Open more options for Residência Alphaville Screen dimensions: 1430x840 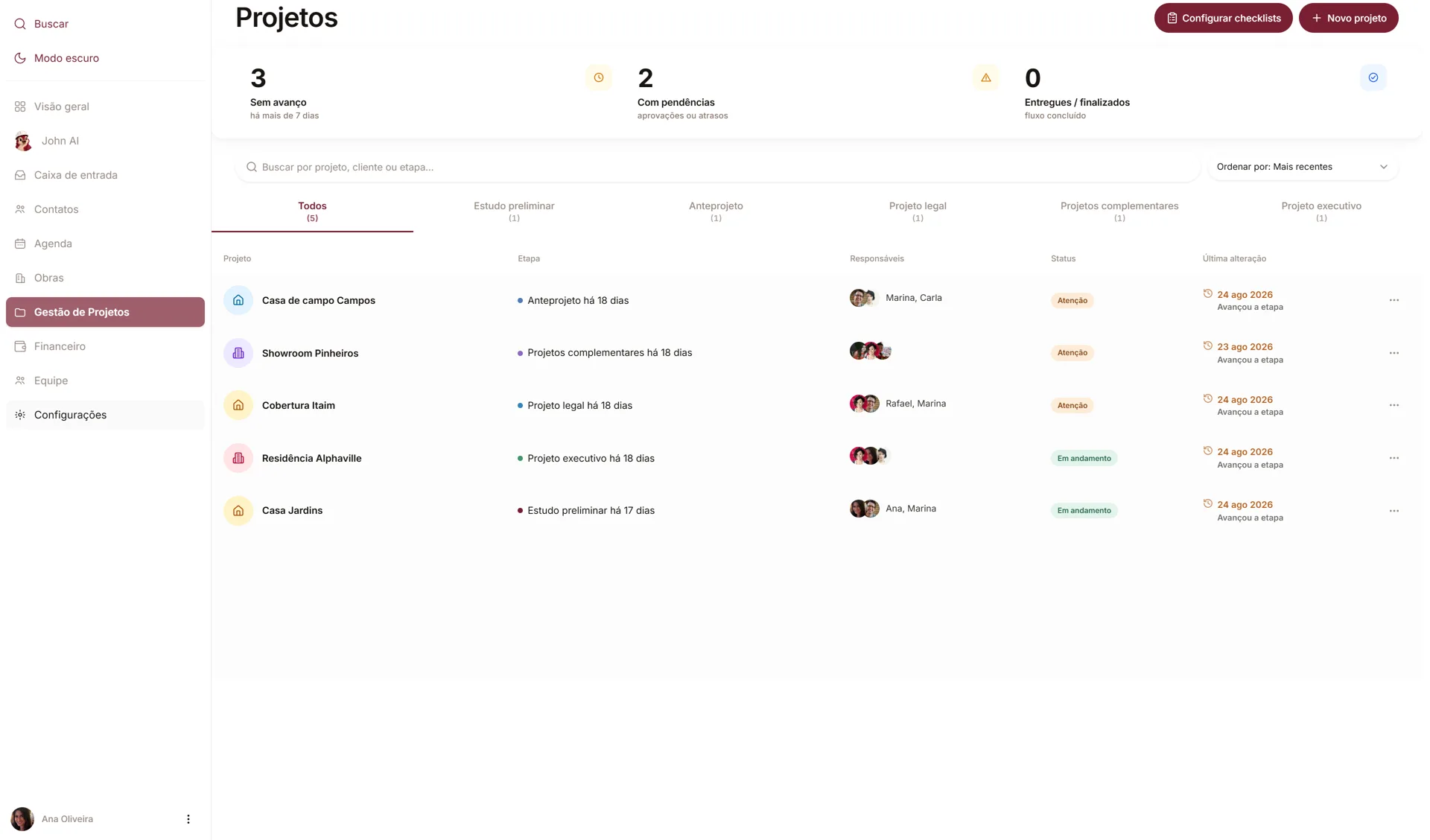[1394, 458]
